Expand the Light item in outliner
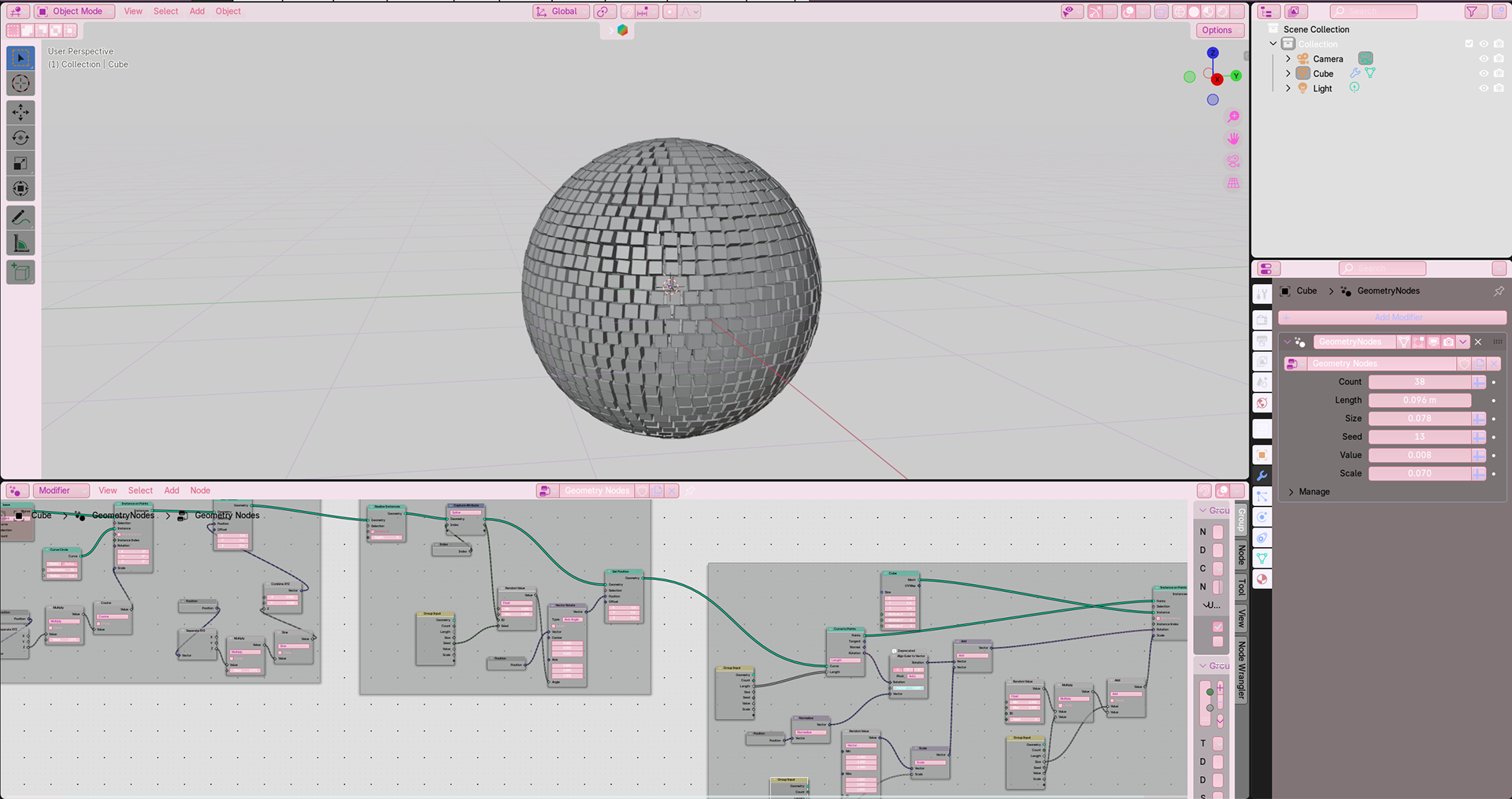The width and height of the screenshot is (1512, 799). (x=1288, y=89)
